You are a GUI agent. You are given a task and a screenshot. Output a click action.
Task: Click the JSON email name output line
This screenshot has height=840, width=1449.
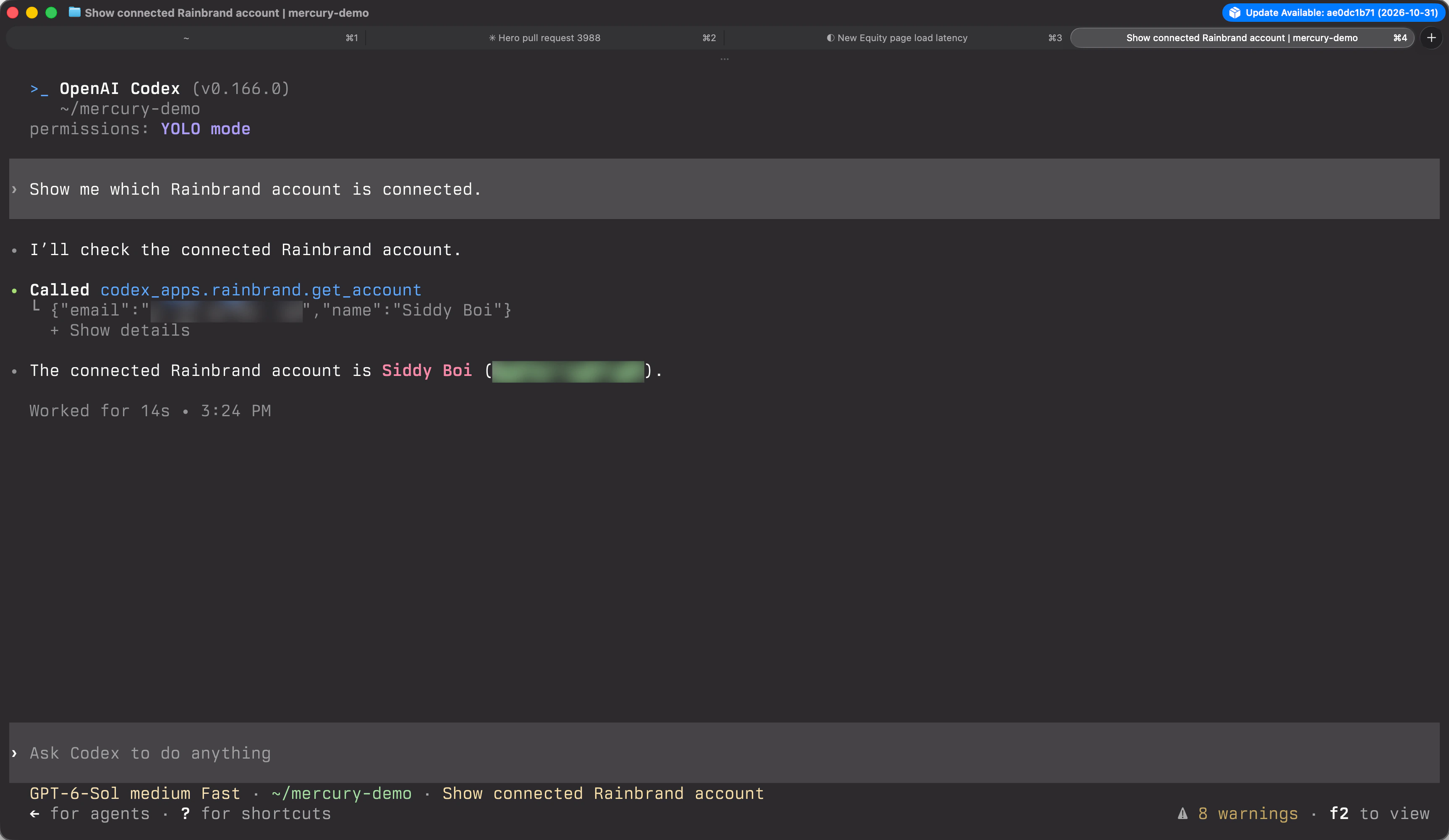(x=280, y=310)
